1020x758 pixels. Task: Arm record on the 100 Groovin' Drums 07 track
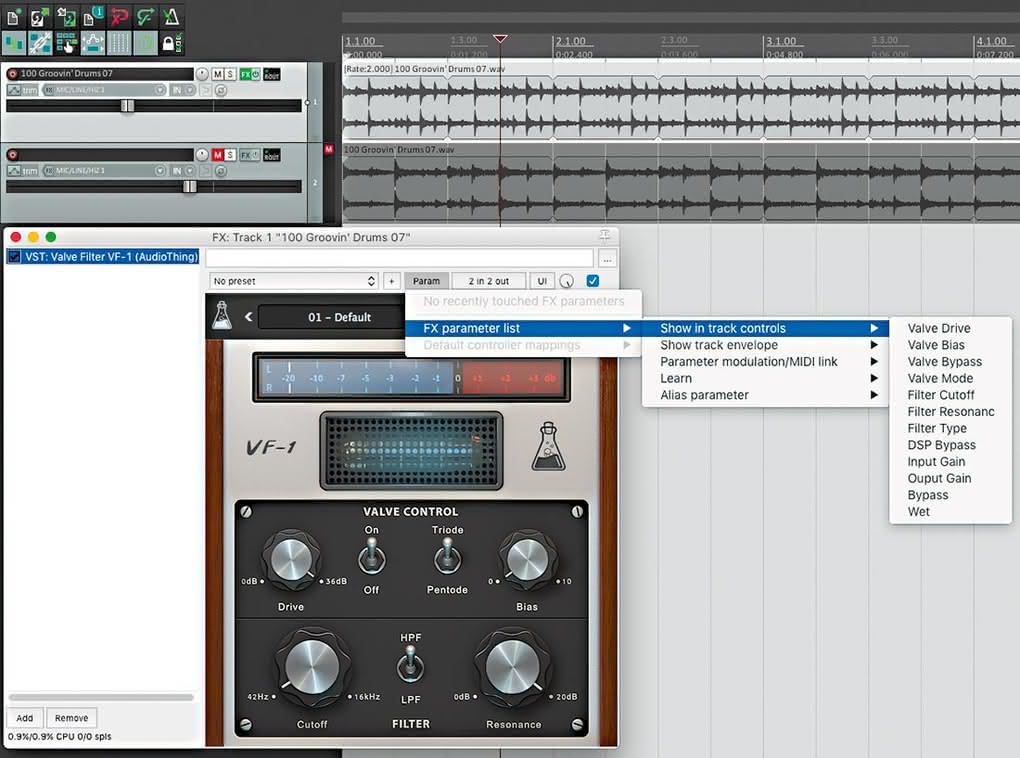point(12,74)
